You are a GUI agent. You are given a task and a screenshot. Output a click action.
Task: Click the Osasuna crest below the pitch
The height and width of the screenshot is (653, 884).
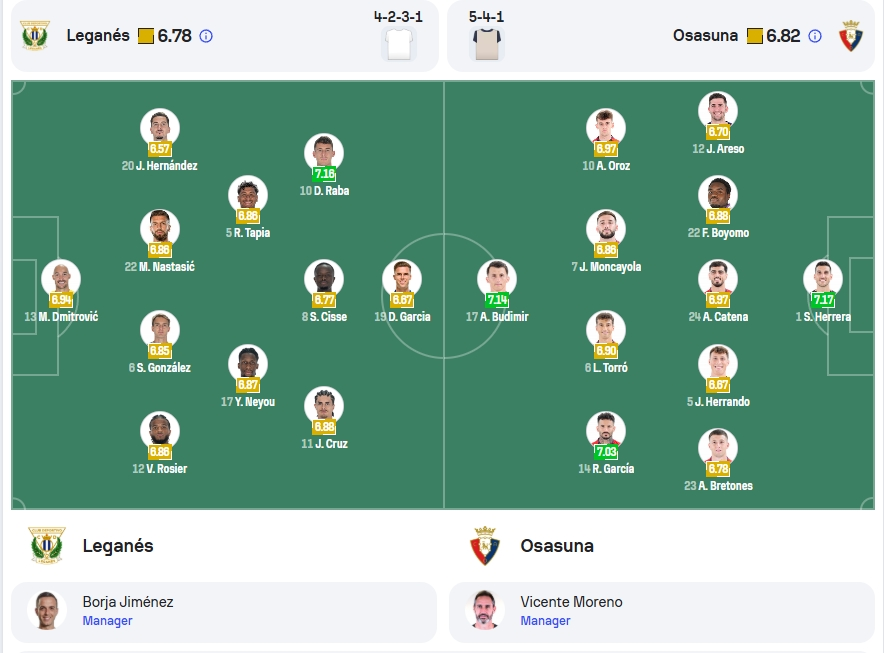click(485, 545)
